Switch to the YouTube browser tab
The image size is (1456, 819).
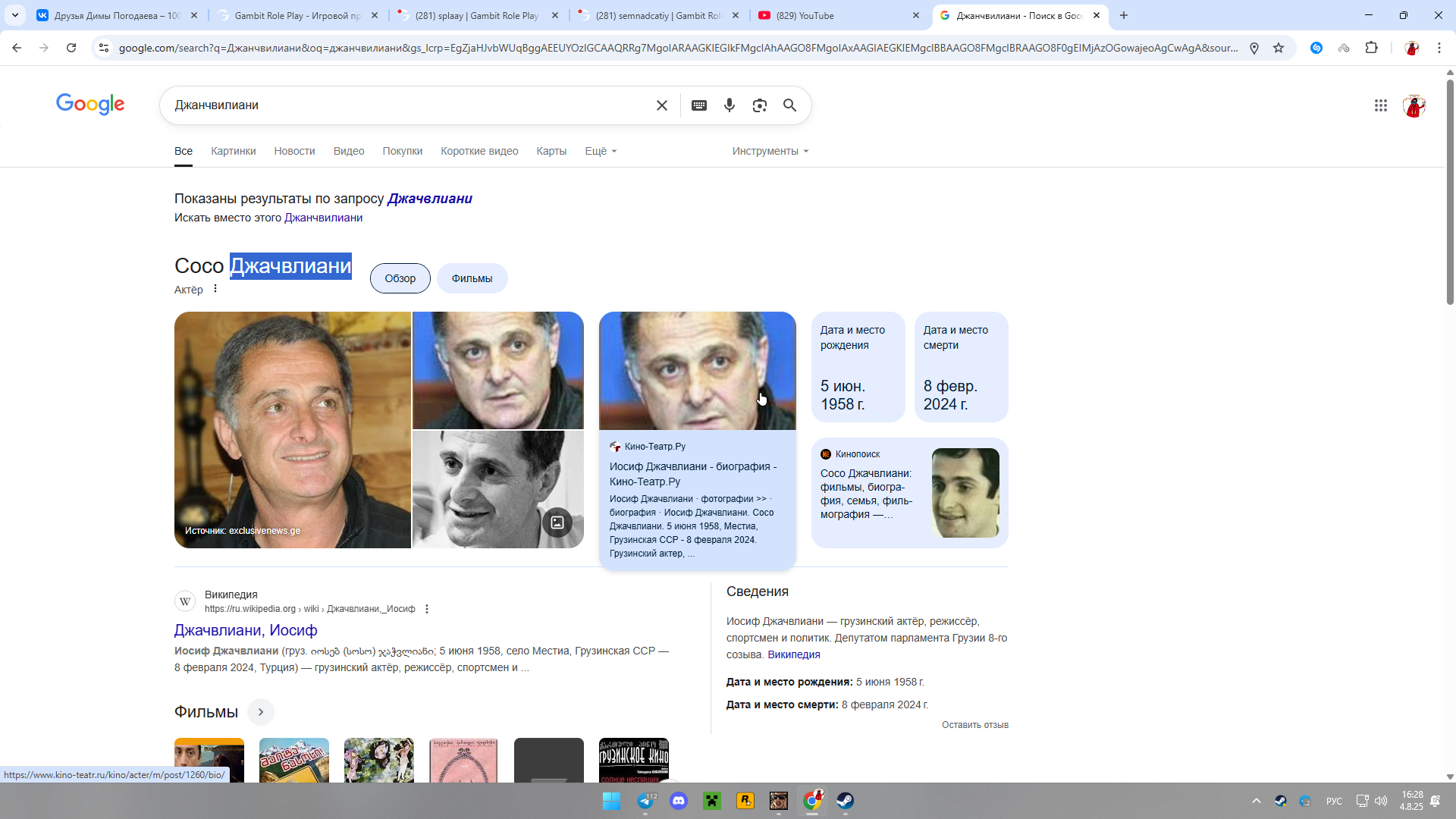point(834,15)
